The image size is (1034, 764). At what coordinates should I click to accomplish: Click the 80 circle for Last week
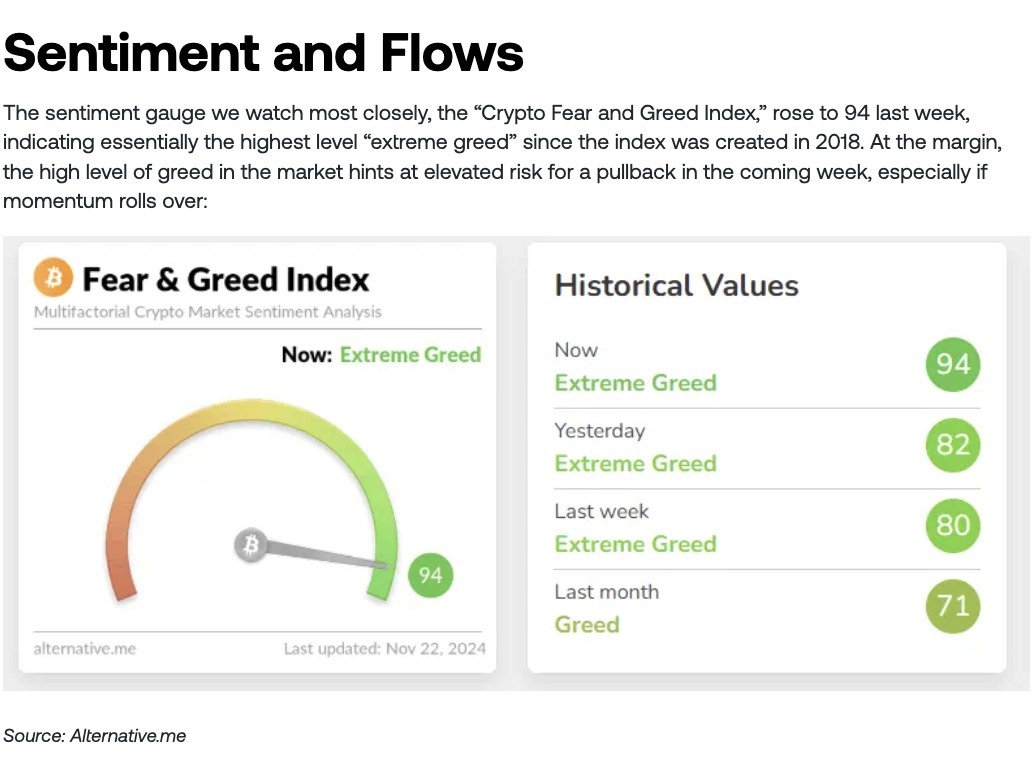(x=952, y=525)
